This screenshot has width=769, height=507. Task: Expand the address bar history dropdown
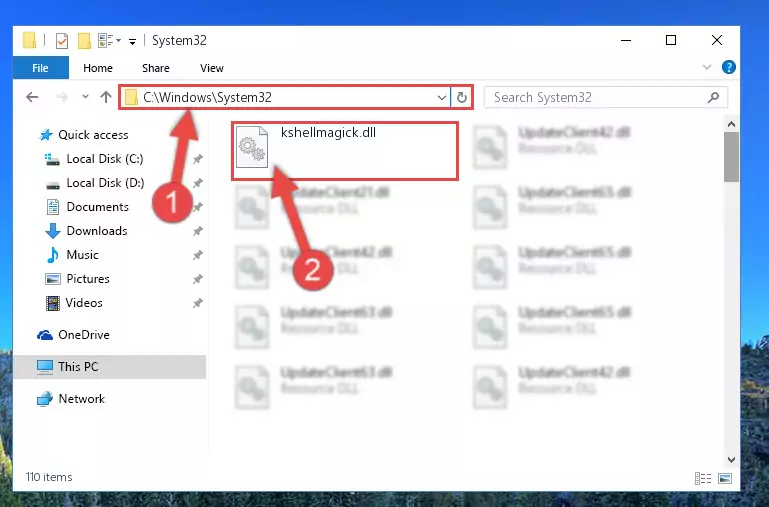pyautogui.click(x=441, y=98)
